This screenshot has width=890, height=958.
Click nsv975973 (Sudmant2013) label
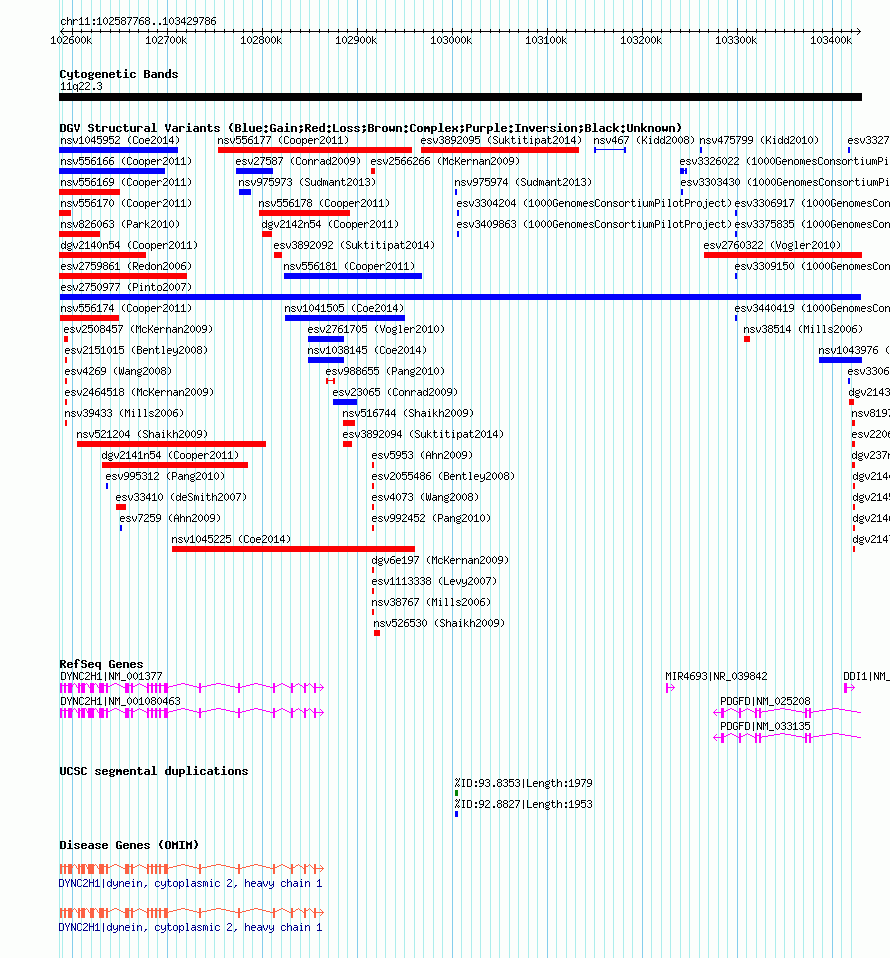coord(307,182)
